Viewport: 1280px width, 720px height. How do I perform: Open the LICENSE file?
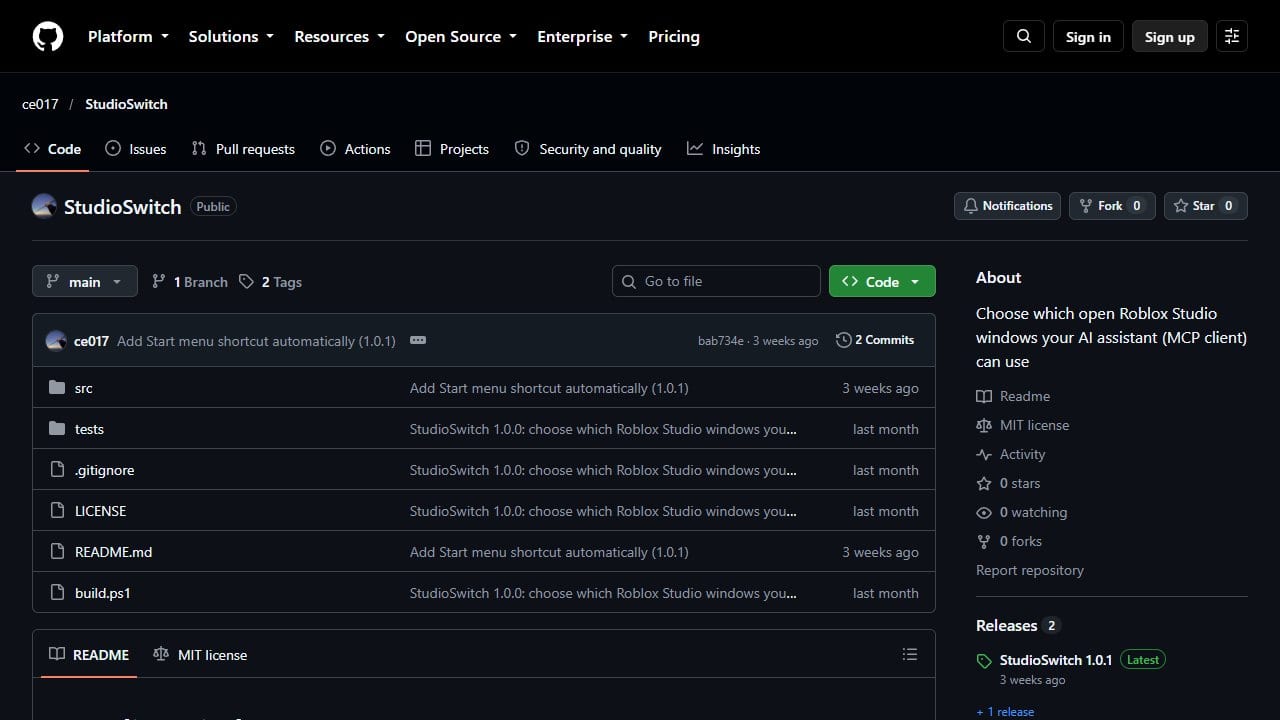coord(101,511)
